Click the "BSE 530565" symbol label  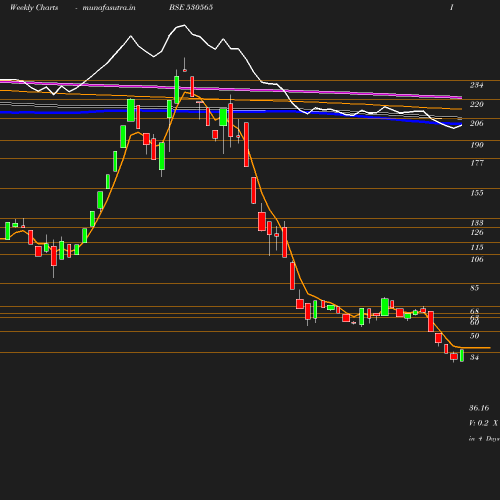coord(191,7)
